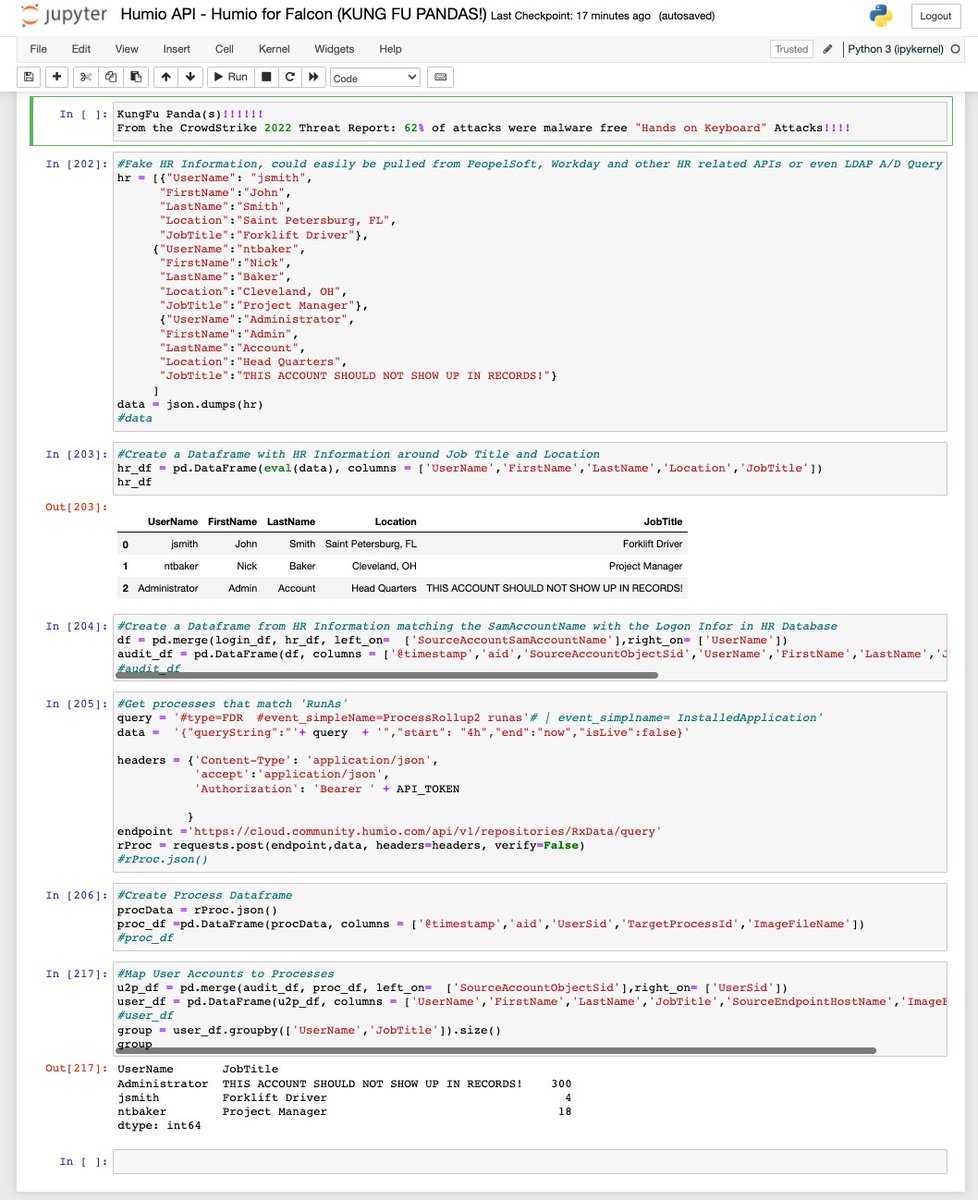Click Saint Petersburg, FL table cell

tap(371, 544)
